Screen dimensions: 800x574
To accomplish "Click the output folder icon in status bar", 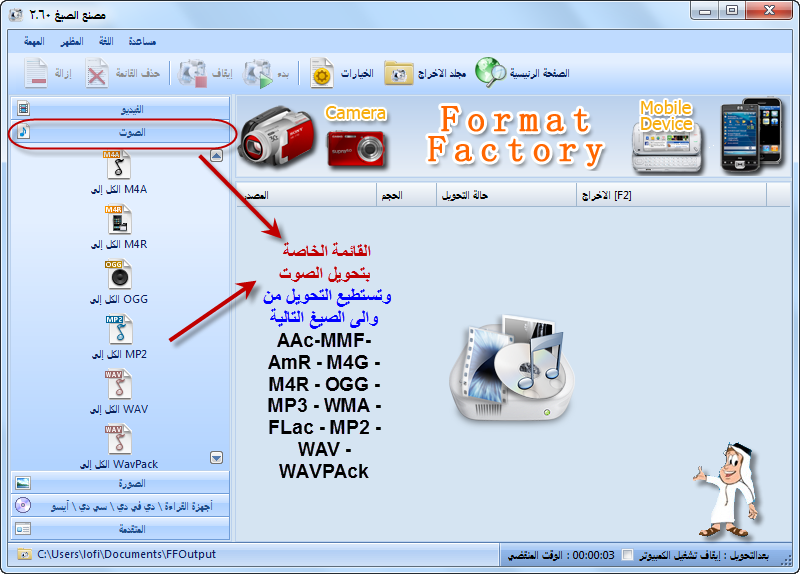I will 24,554.
